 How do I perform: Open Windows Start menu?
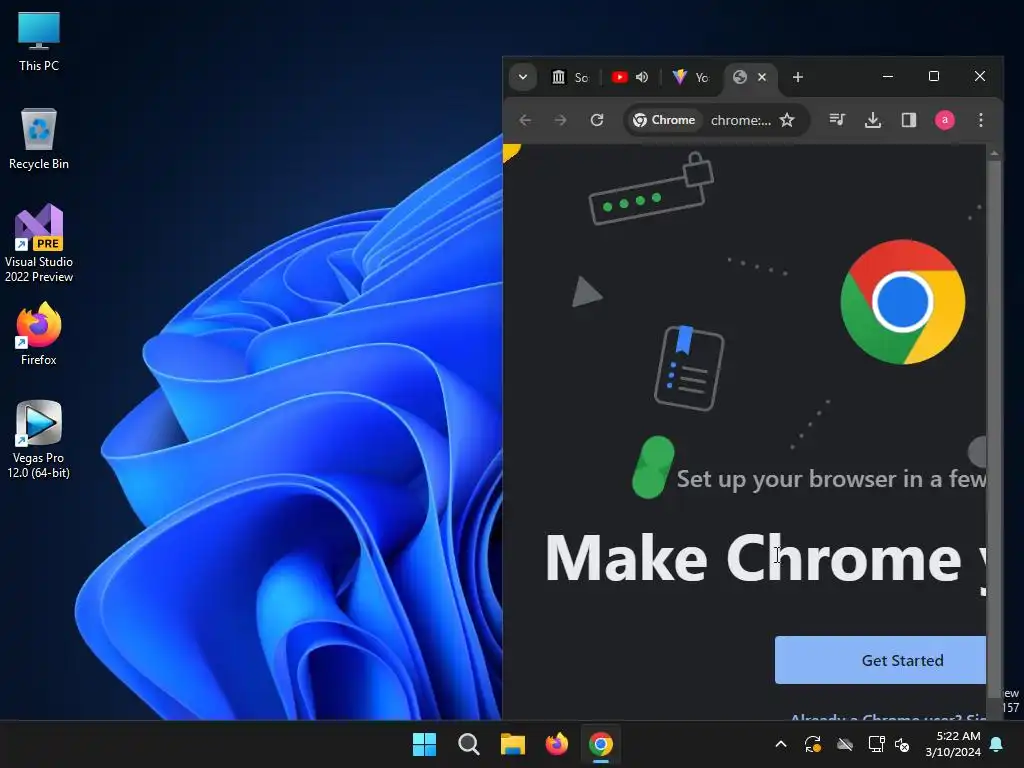424,744
